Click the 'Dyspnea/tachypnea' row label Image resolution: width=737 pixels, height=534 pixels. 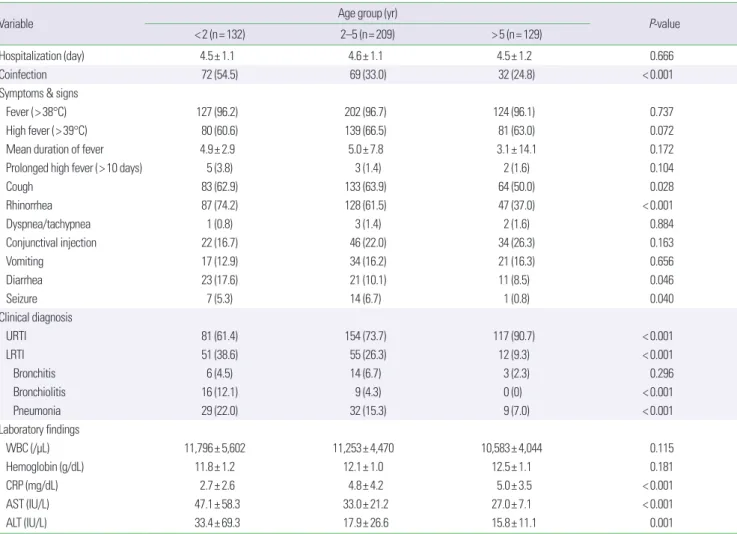click(x=48, y=224)
